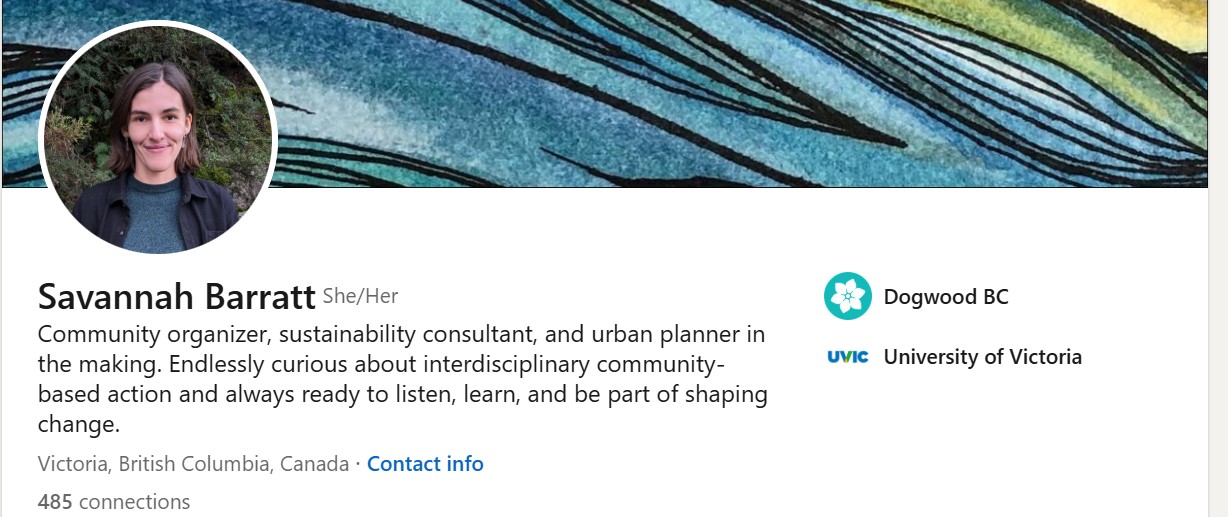Click the Dogwood BC flower logo icon
This screenshot has width=1228, height=517.
848,297
